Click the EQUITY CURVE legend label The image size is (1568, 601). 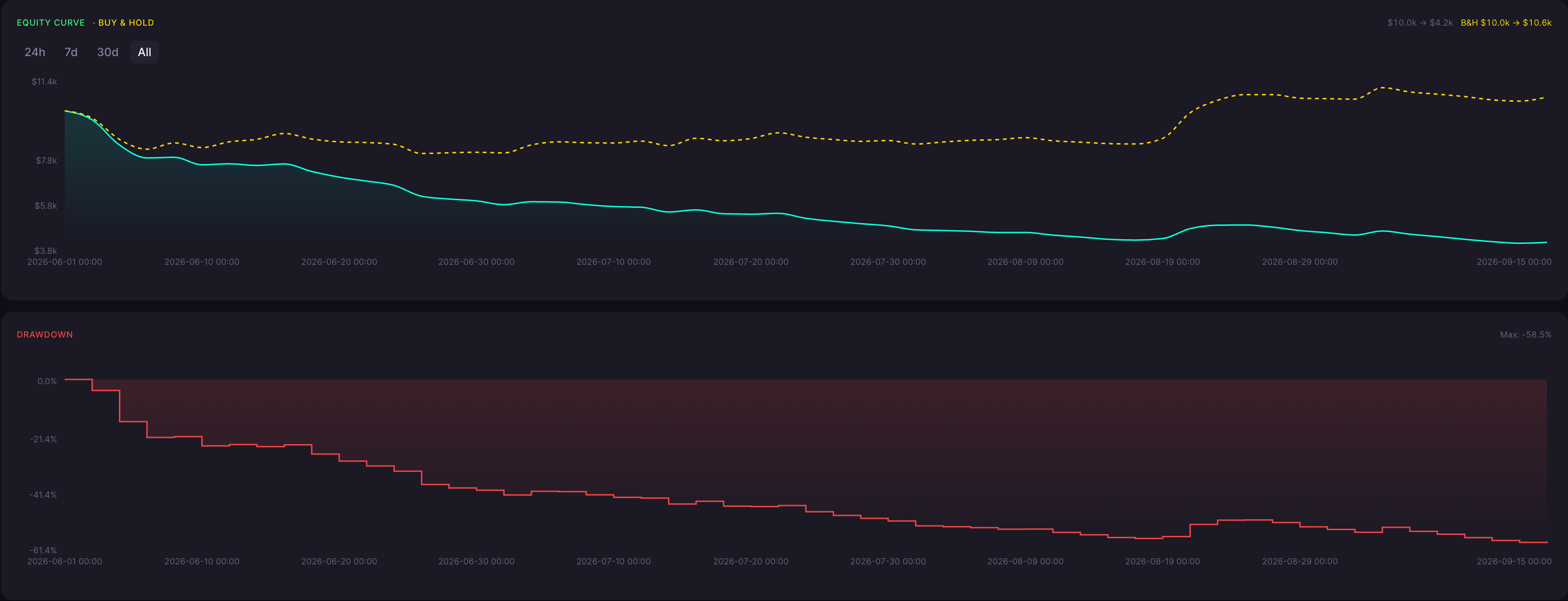point(50,22)
